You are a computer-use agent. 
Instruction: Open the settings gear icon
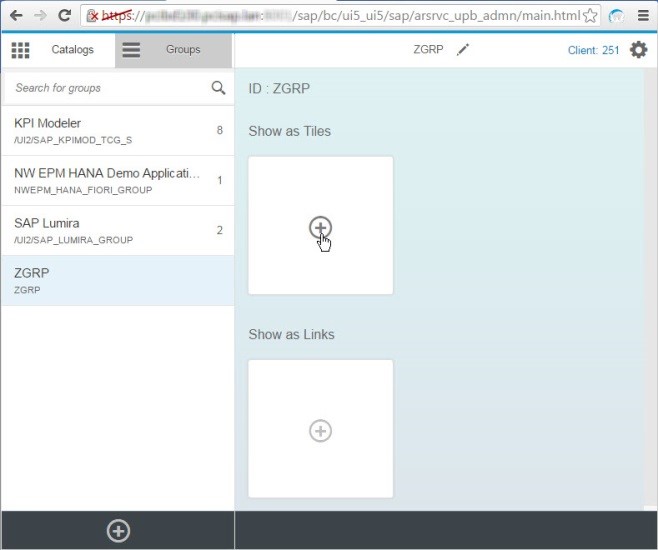click(638, 50)
